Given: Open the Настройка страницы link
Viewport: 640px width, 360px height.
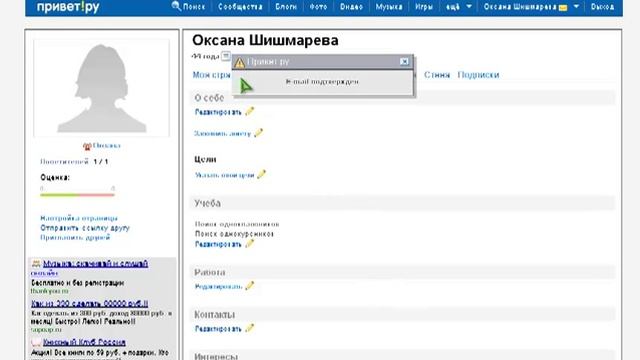Looking at the screenshot, I should pos(79,218).
